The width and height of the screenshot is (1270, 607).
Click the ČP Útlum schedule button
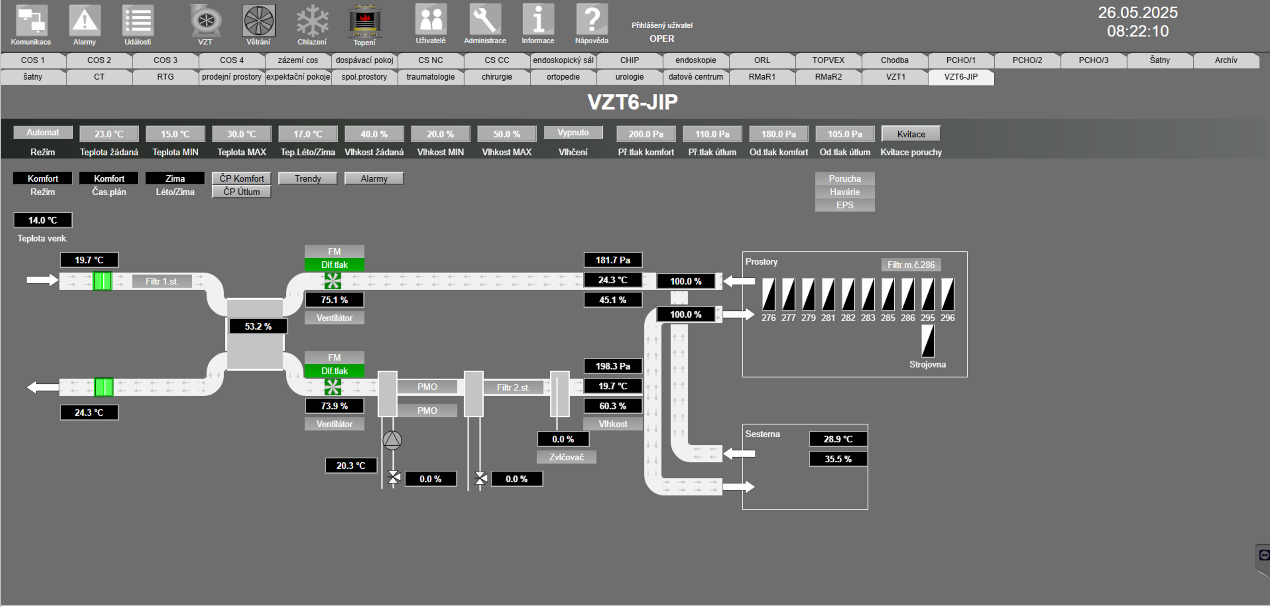pos(241,191)
